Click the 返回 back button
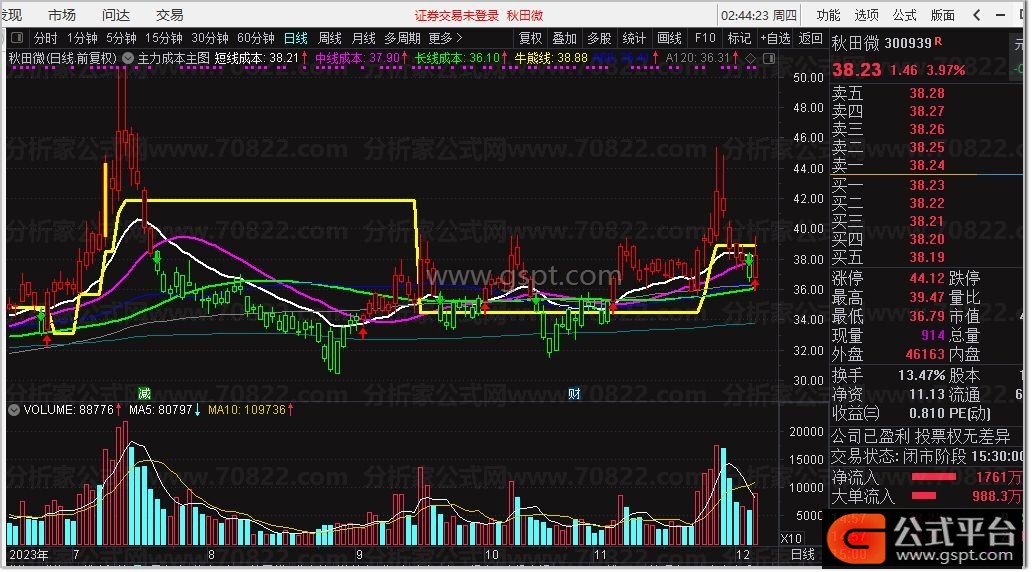 (x=810, y=38)
